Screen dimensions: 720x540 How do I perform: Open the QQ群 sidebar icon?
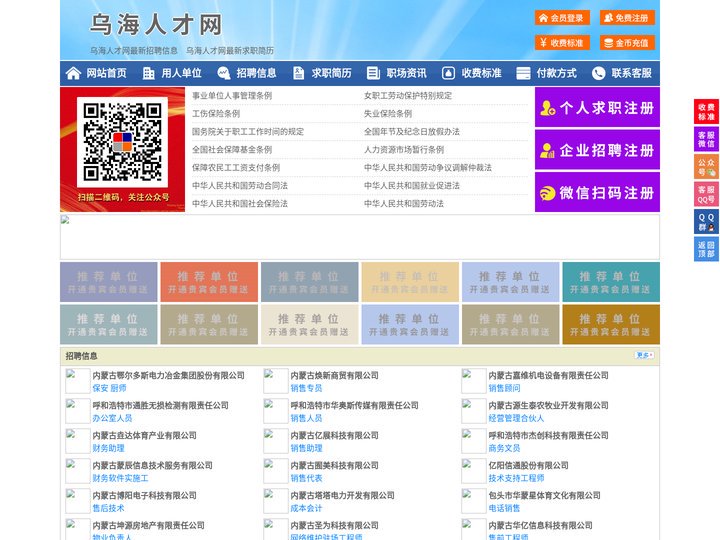tap(706, 222)
